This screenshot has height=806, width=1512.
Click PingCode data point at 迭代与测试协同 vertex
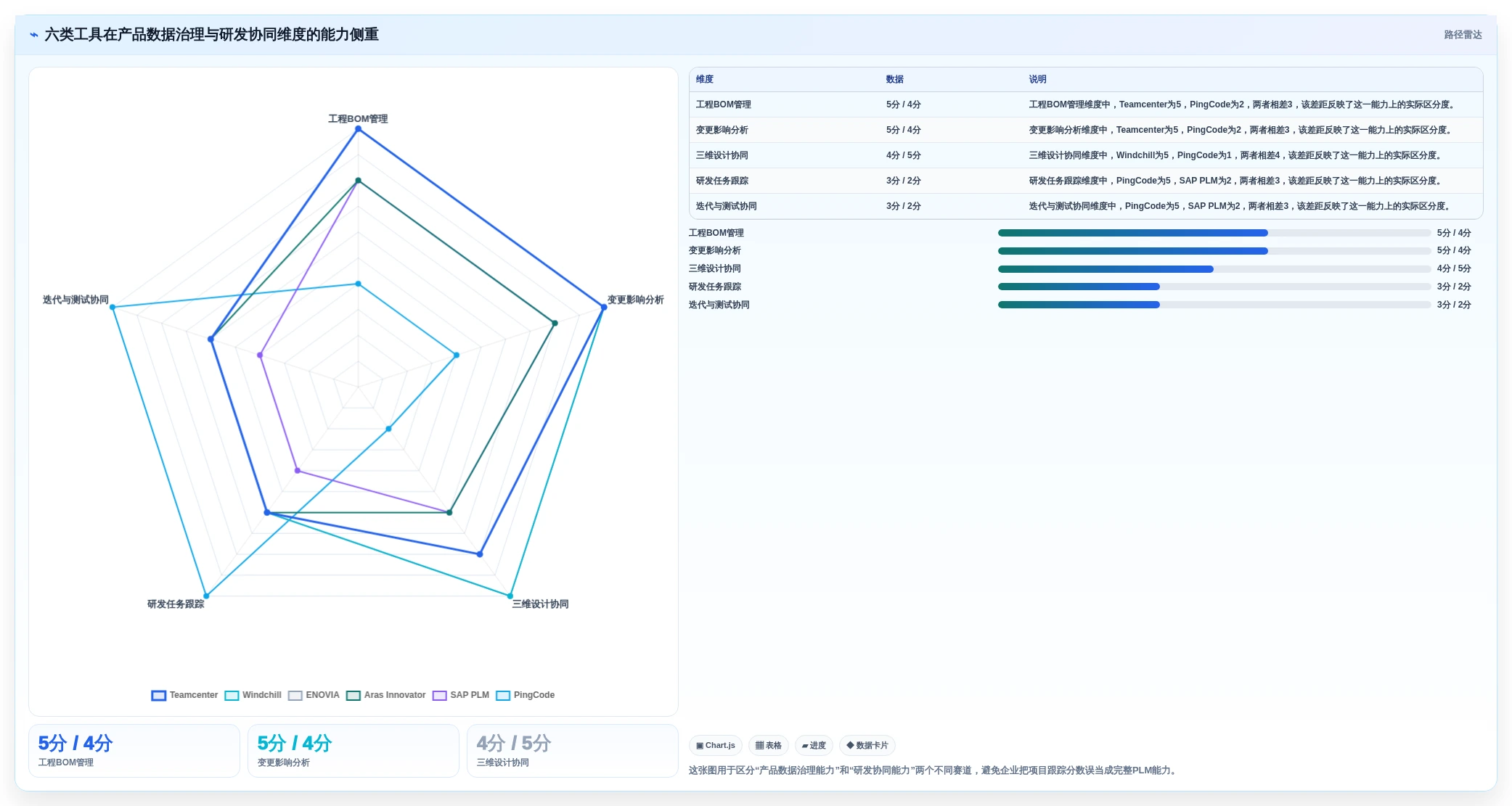(x=113, y=308)
